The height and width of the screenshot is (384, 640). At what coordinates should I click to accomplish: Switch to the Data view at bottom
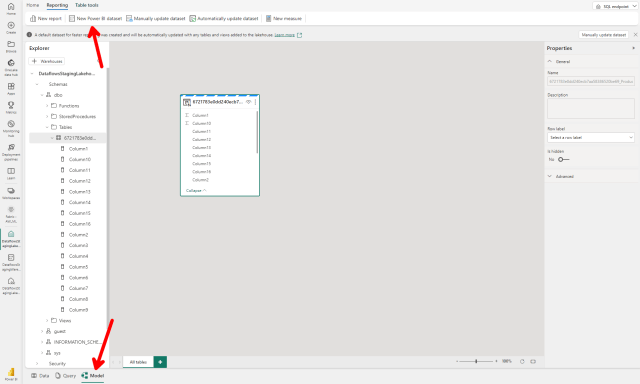[x=40, y=376]
